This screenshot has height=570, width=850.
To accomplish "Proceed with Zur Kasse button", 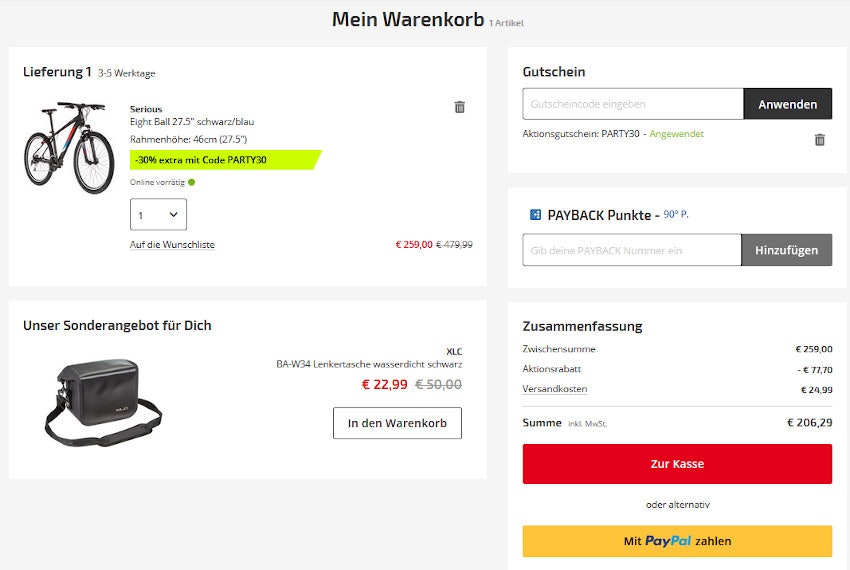I will tap(677, 464).
